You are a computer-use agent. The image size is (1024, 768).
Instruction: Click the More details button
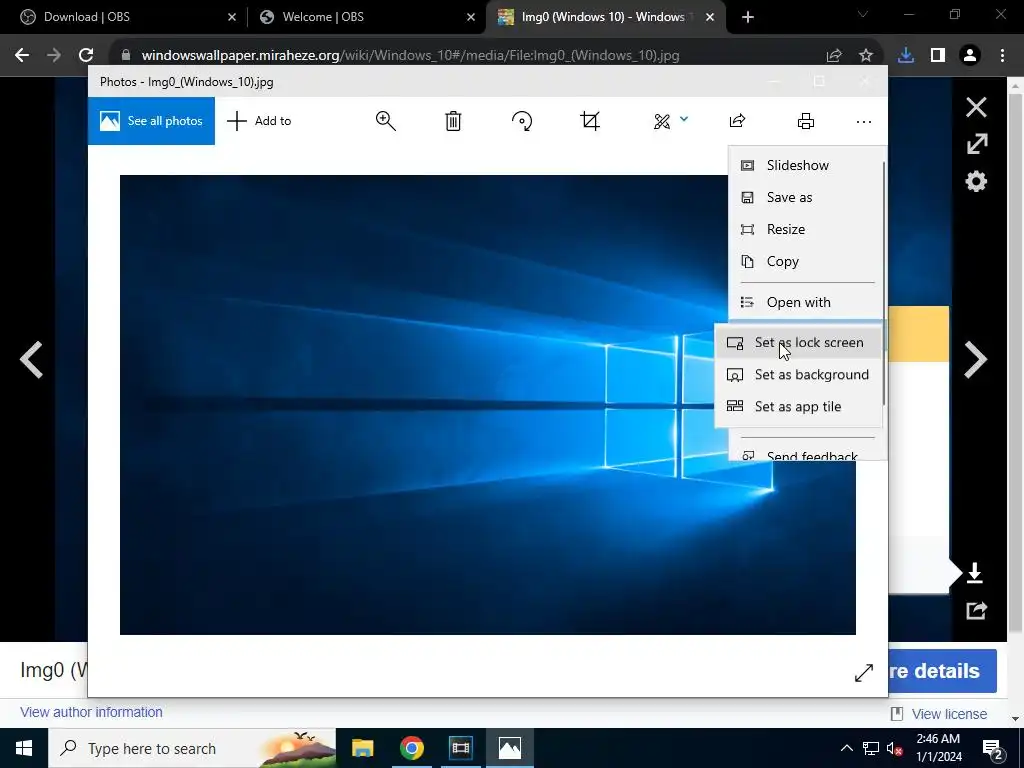pos(942,671)
